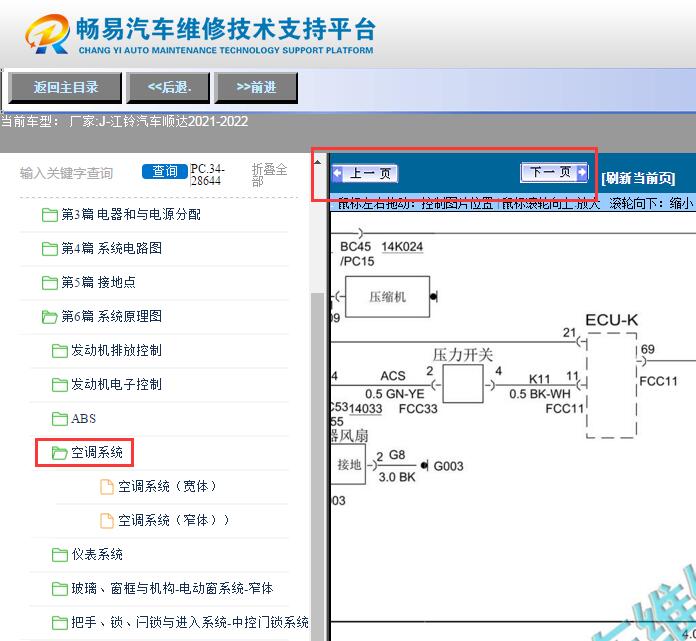Click folder icon beside 发动机排放控制
The height and width of the screenshot is (641, 696).
[x=59, y=351]
